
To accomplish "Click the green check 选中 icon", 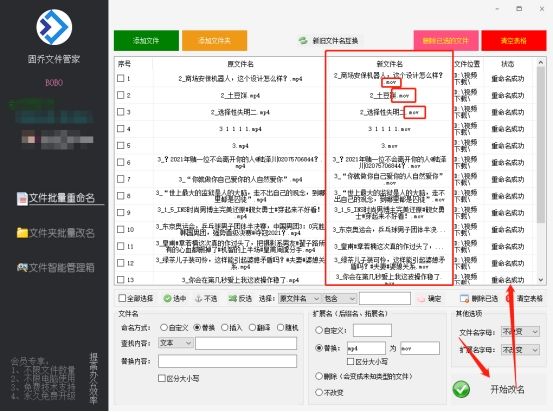I will coord(167,299).
